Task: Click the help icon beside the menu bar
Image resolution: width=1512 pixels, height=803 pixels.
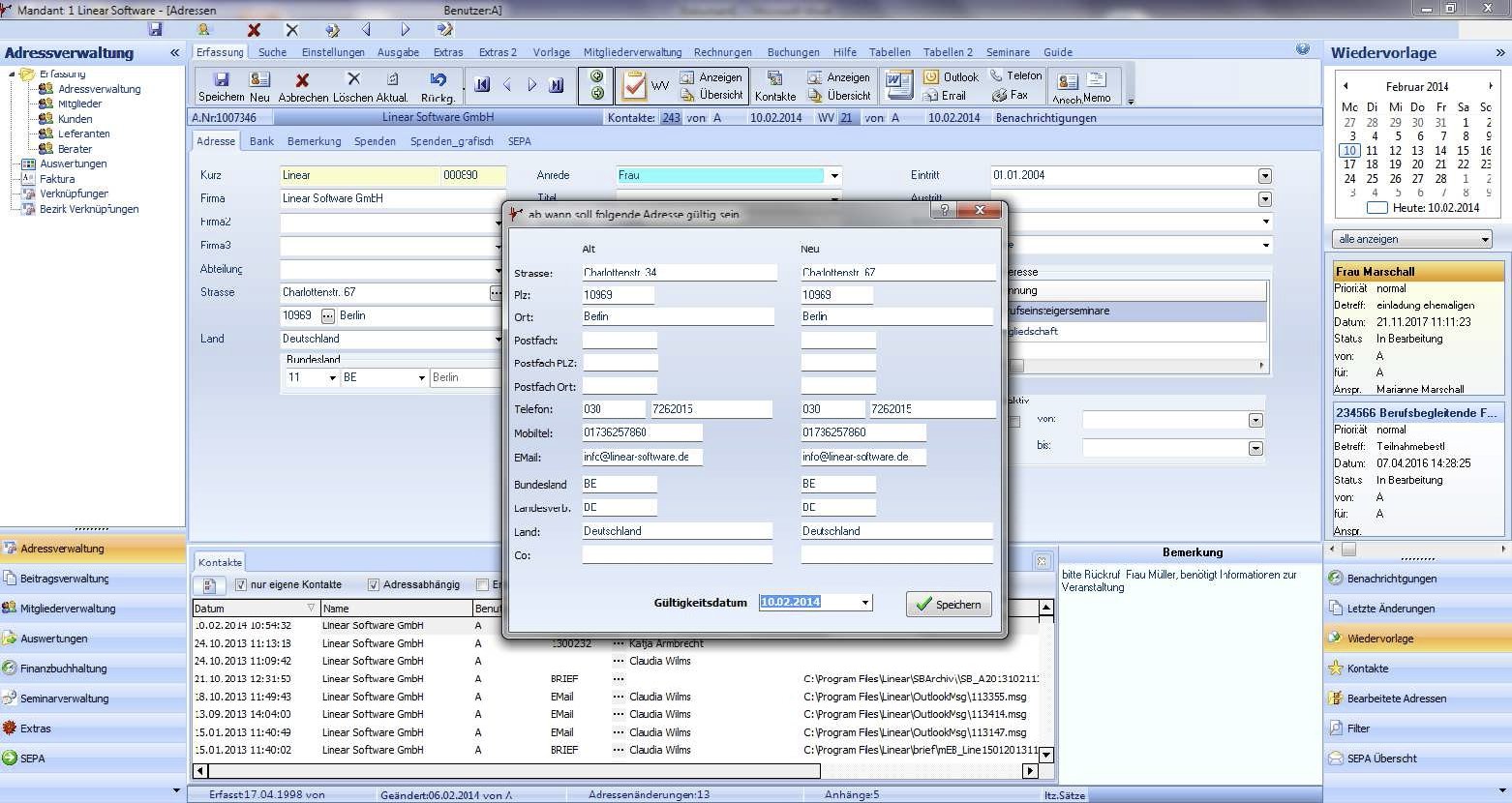Action: tap(1303, 49)
